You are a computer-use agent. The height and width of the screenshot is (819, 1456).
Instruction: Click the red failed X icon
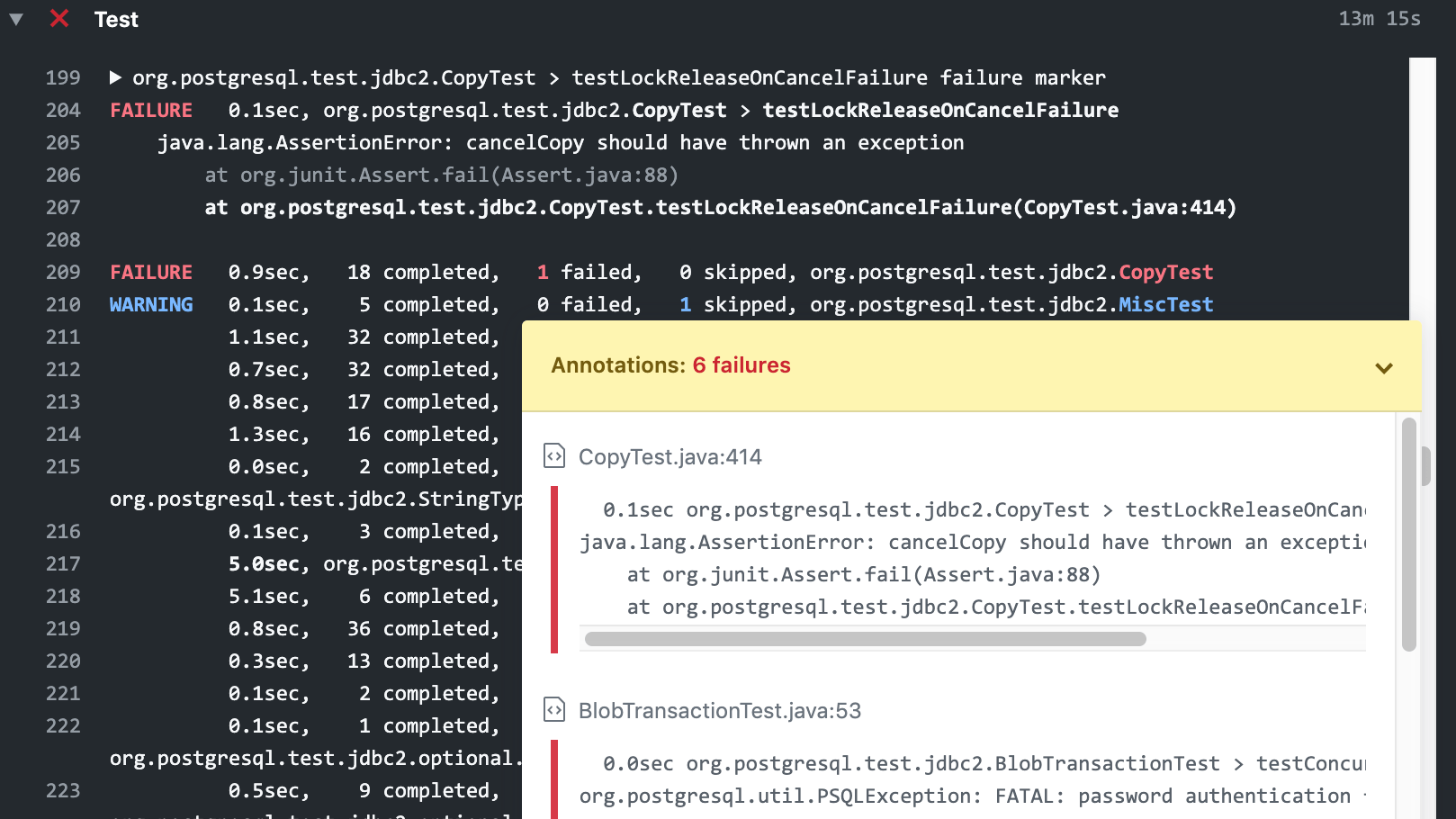59,18
